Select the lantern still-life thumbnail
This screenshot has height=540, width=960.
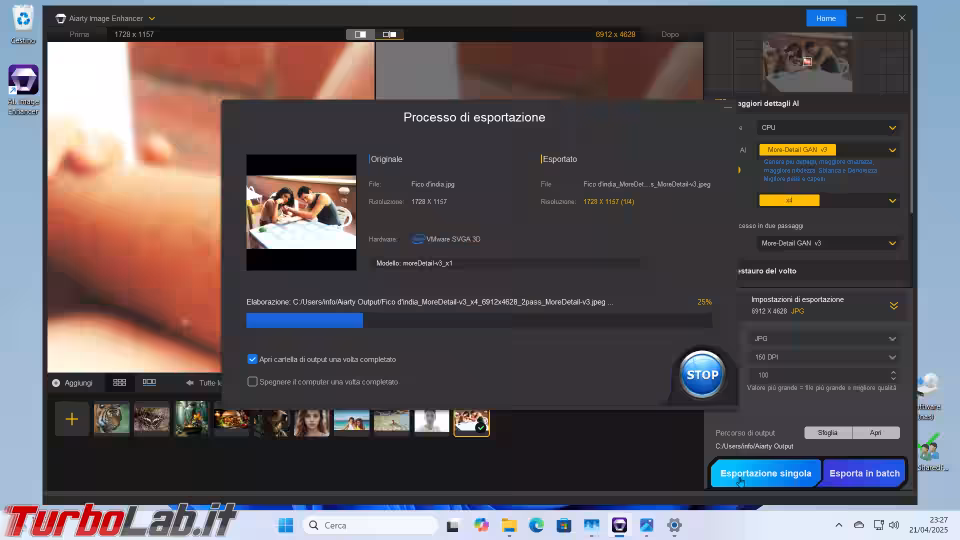192,419
